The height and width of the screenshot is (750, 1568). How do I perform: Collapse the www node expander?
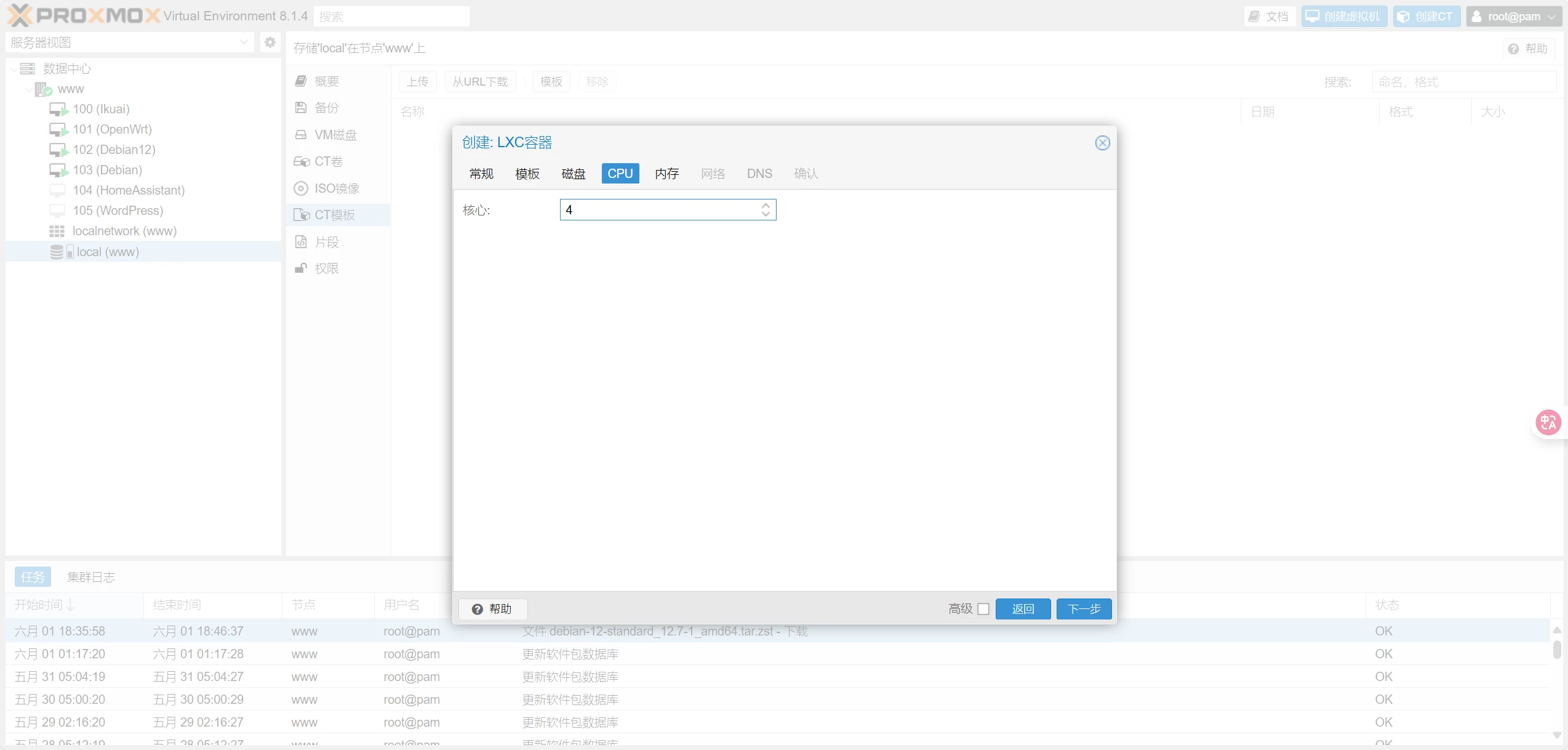(x=28, y=89)
